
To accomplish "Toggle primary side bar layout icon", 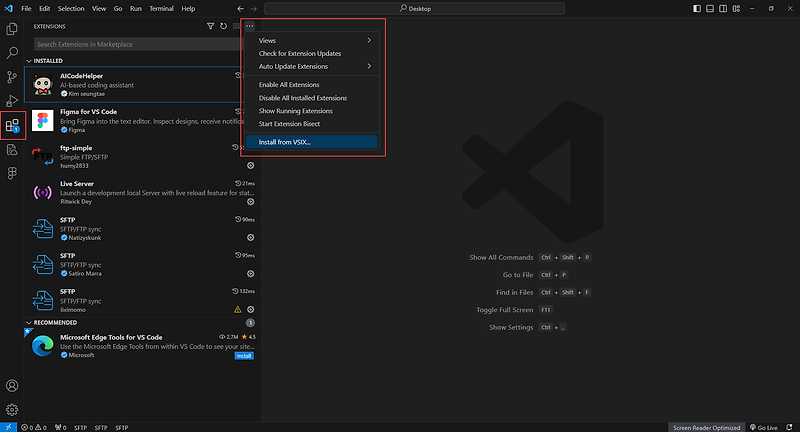I will click(x=697, y=9).
